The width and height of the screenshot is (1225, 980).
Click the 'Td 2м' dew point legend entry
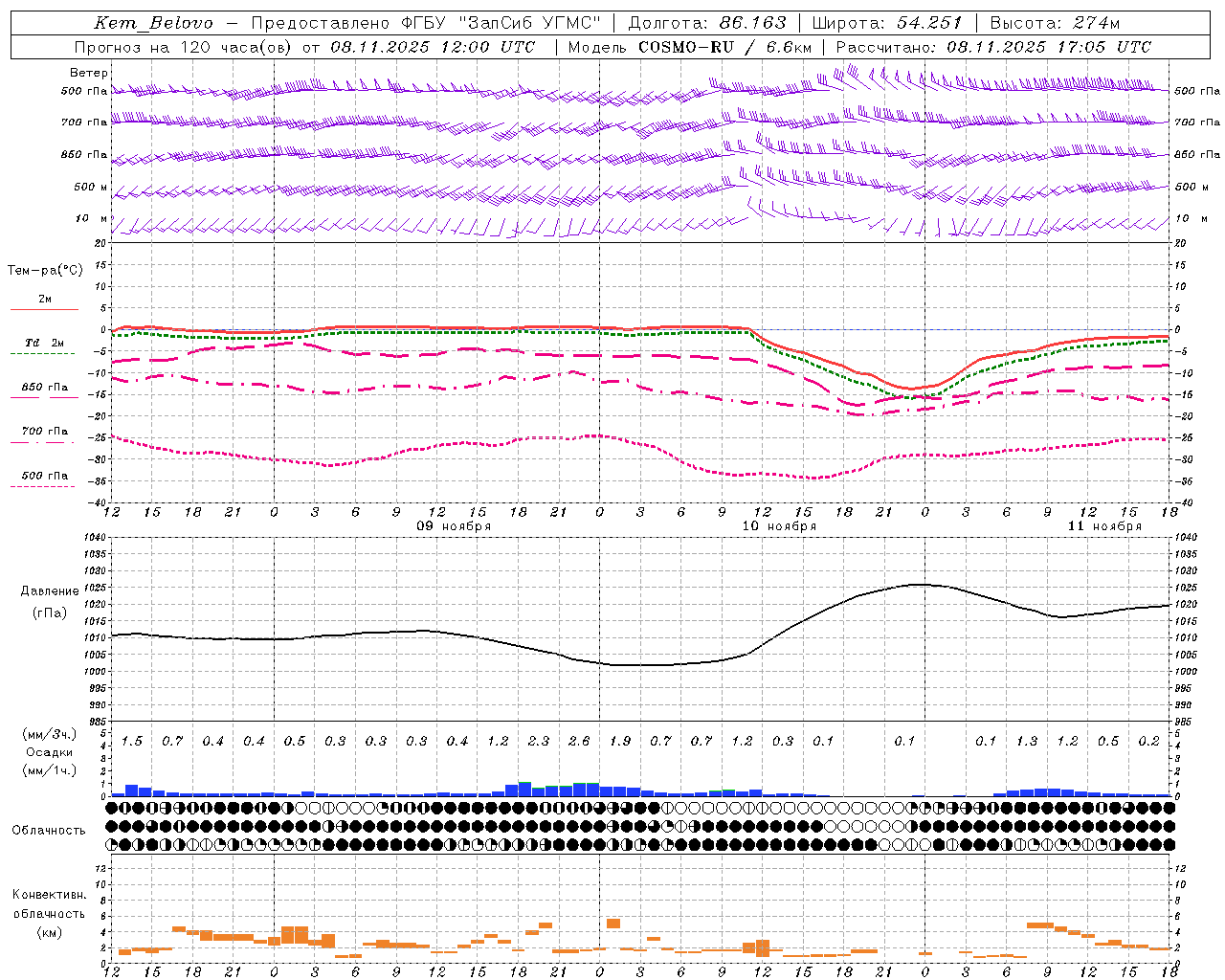[x=44, y=343]
